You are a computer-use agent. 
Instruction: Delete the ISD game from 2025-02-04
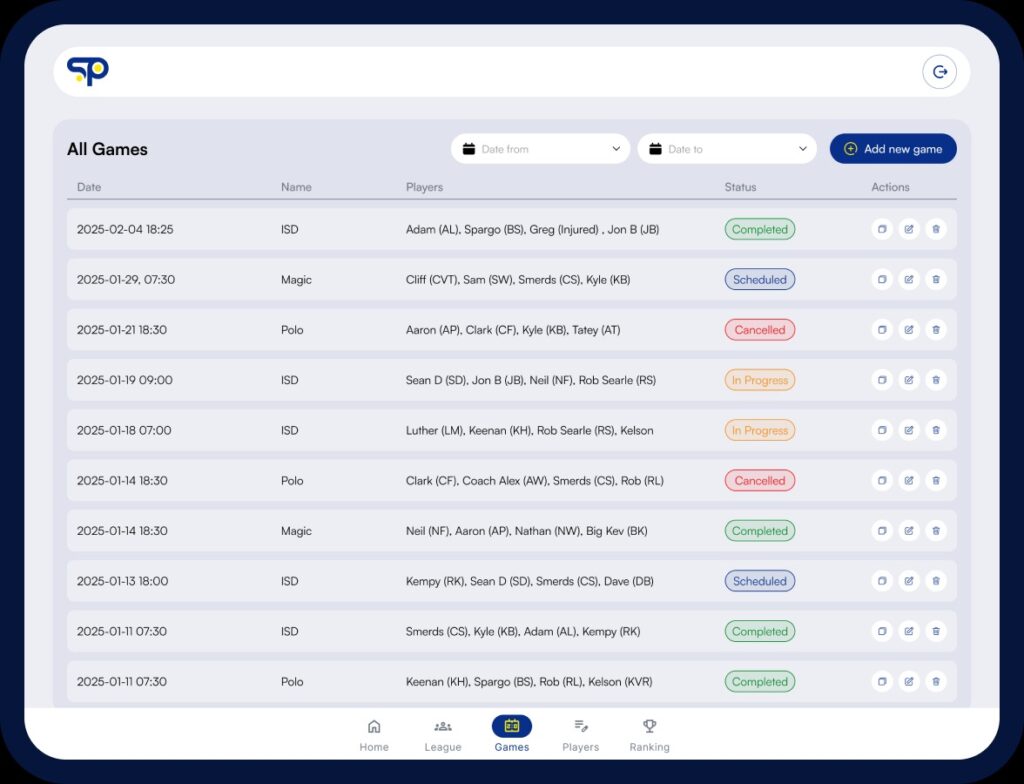click(936, 229)
